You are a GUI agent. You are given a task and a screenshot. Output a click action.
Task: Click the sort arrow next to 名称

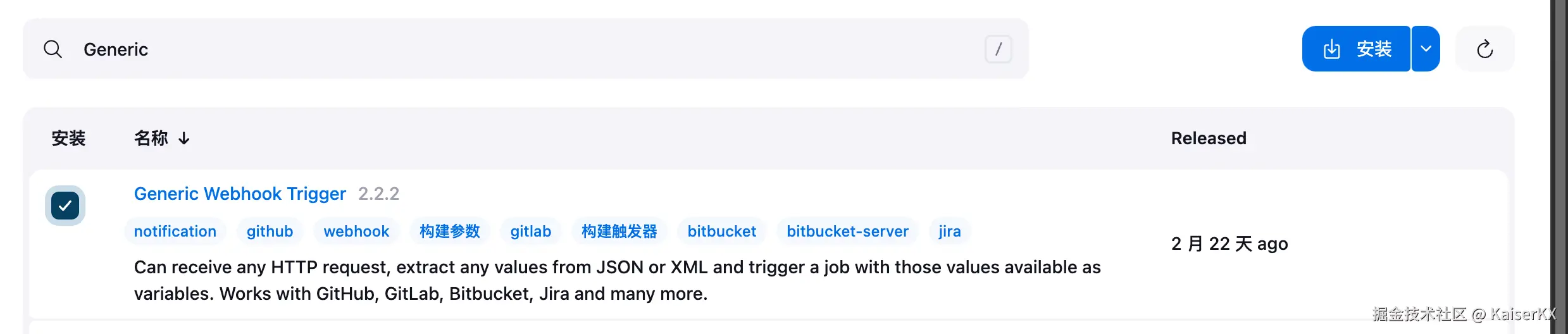pos(184,138)
